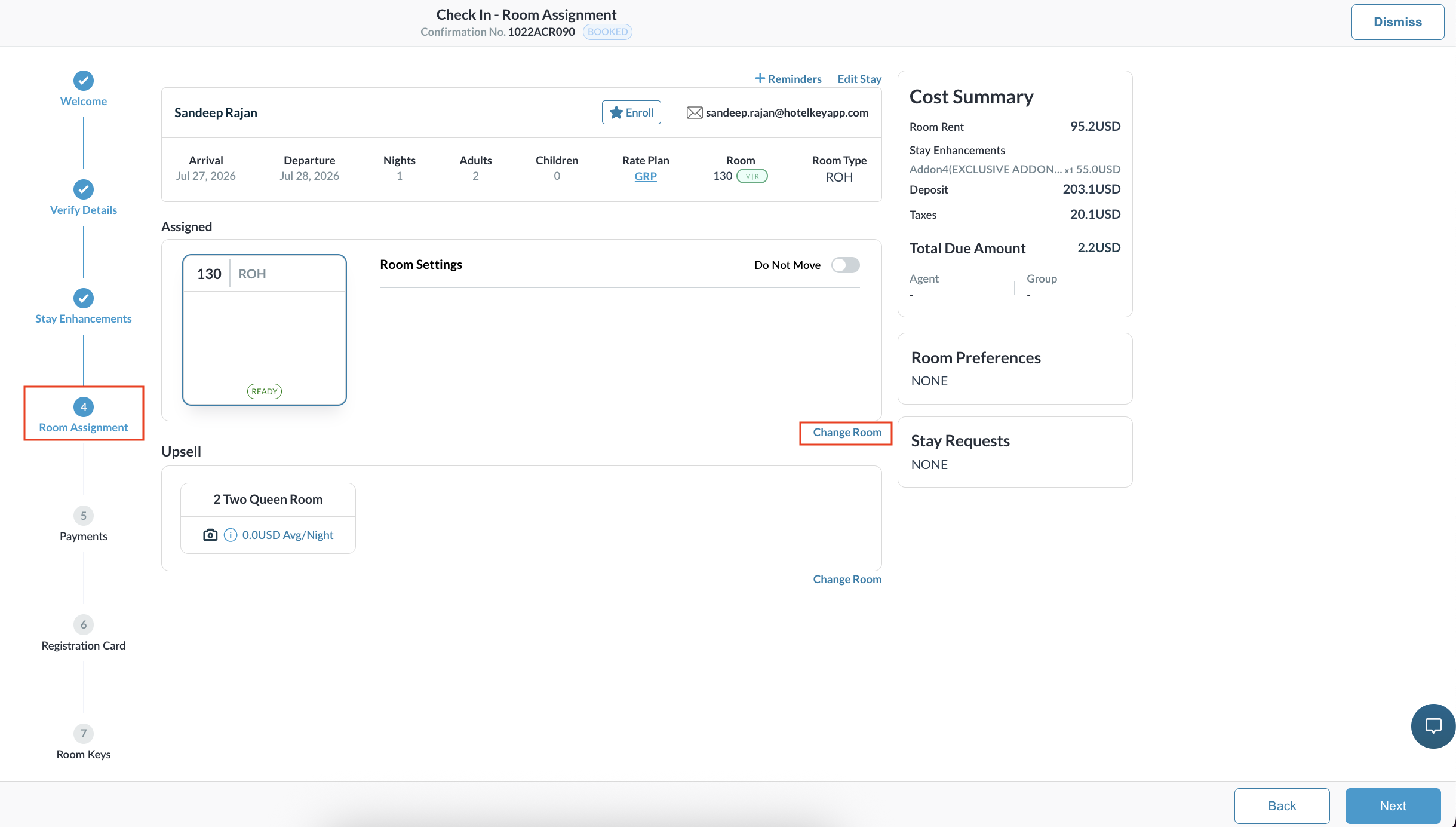The image size is (1456, 827).
Task: Click guest name Sandeep Rajan
Action: [216, 112]
